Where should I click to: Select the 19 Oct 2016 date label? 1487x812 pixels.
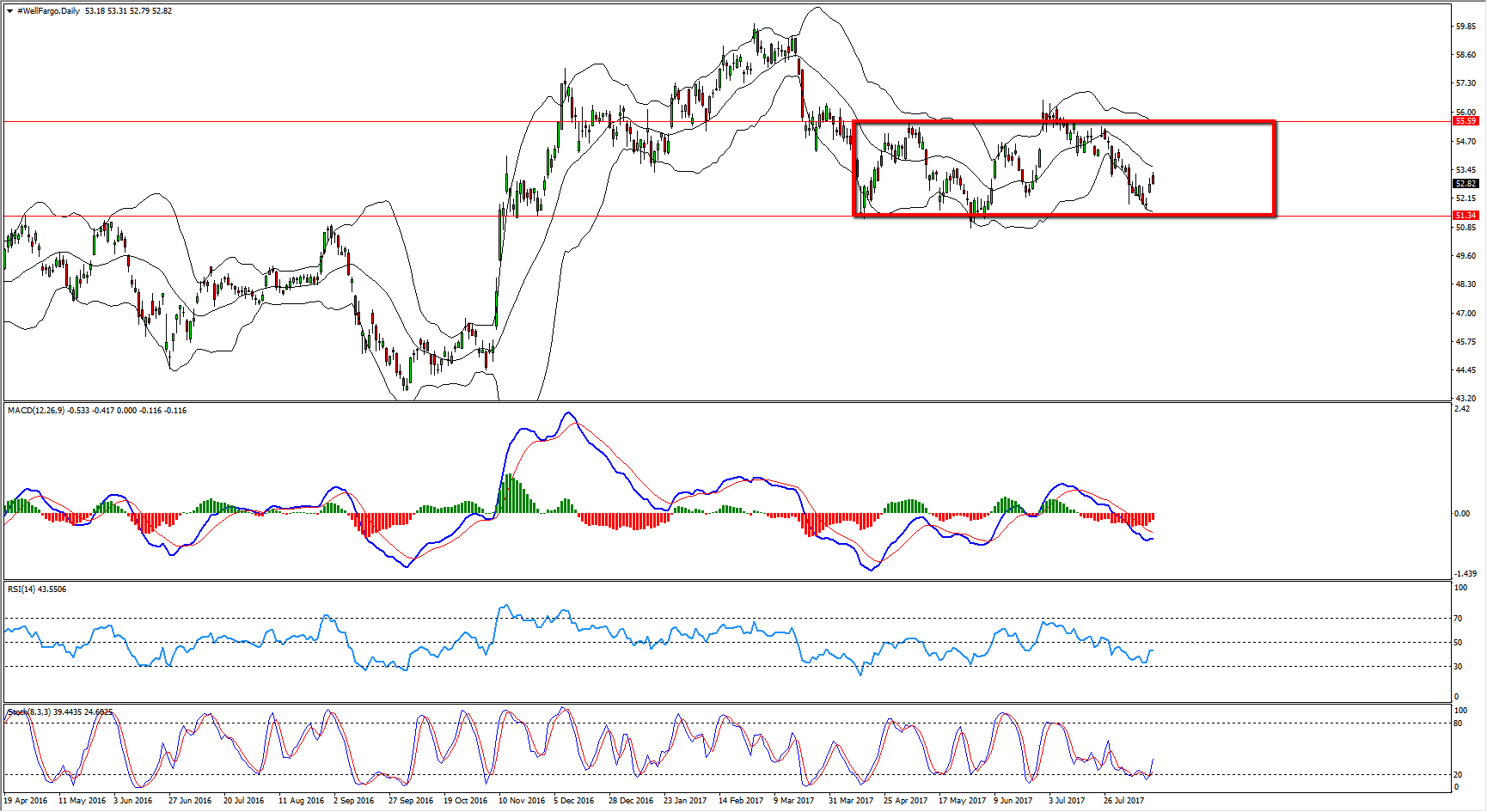(x=466, y=801)
